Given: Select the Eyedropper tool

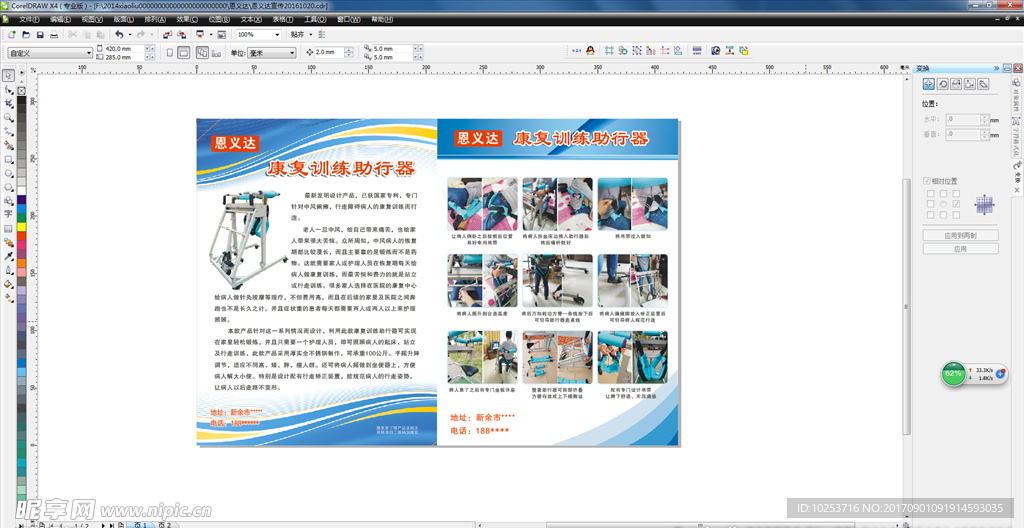Looking at the screenshot, I should pyautogui.click(x=8, y=256).
